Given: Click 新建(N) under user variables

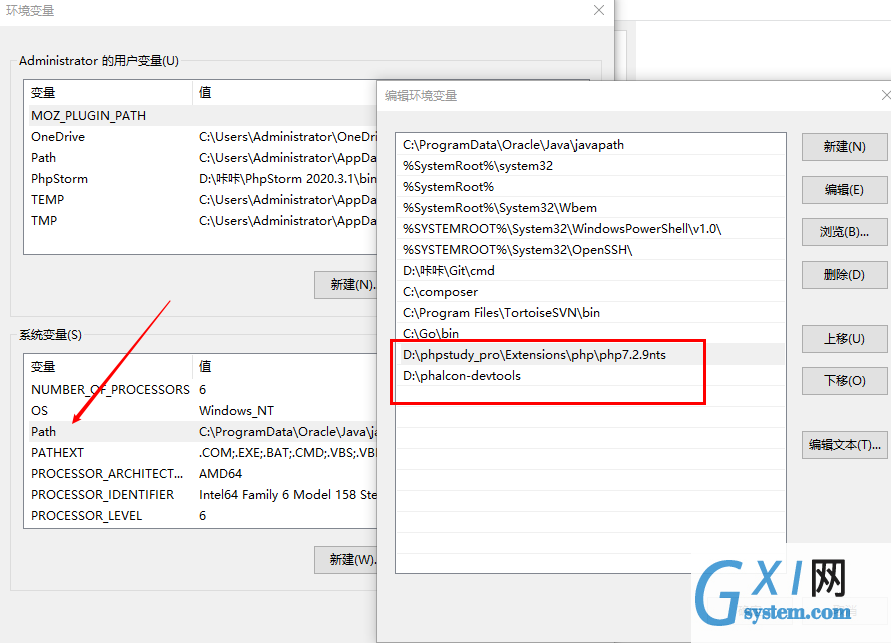Looking at the screenshot, I should pyautogui.click(x=345, y=285).
